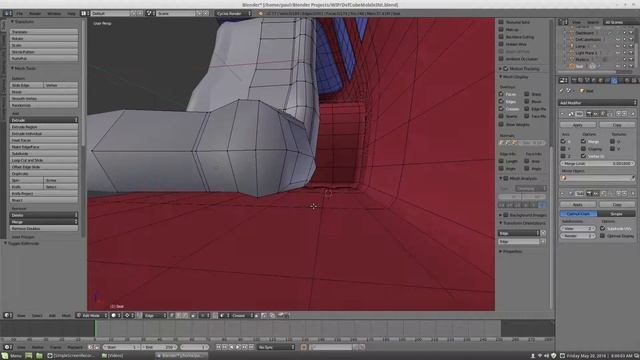Open the Delete dropdown
The width and height of the screenshot is (640, 360).
click(44, 215)
